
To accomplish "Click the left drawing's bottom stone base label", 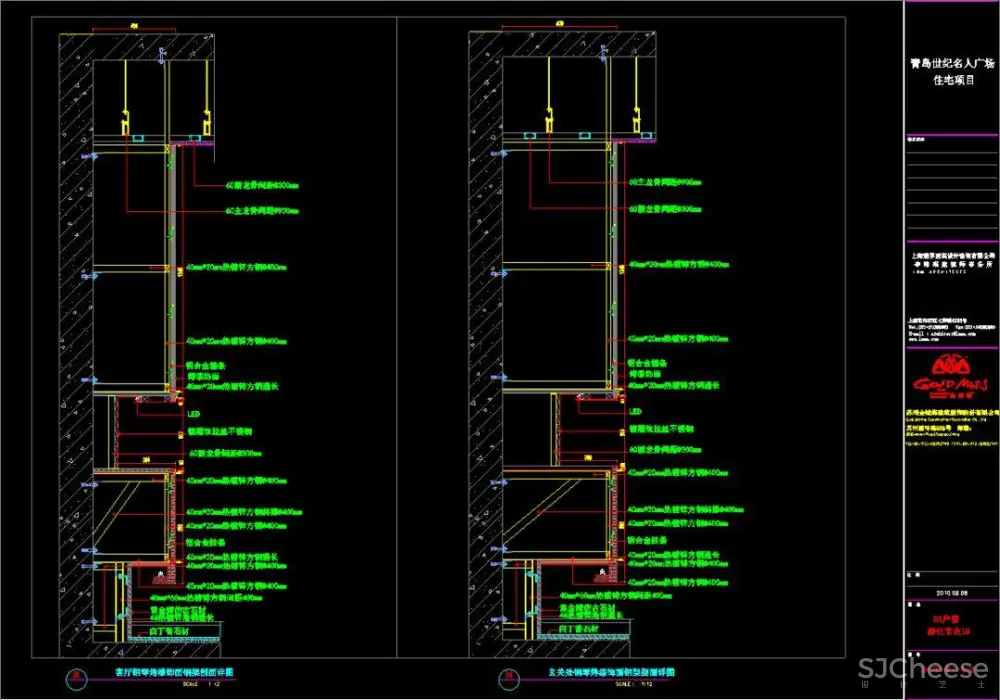I will (x=171, y=631).
